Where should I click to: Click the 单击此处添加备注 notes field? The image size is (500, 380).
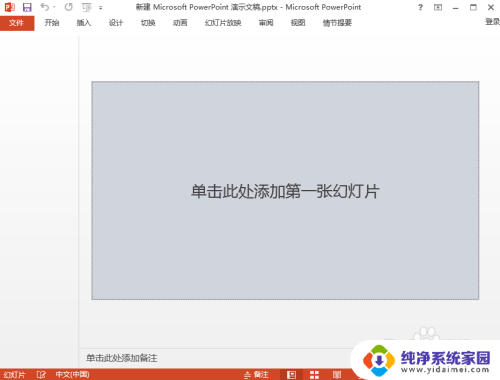click(122, 358)
